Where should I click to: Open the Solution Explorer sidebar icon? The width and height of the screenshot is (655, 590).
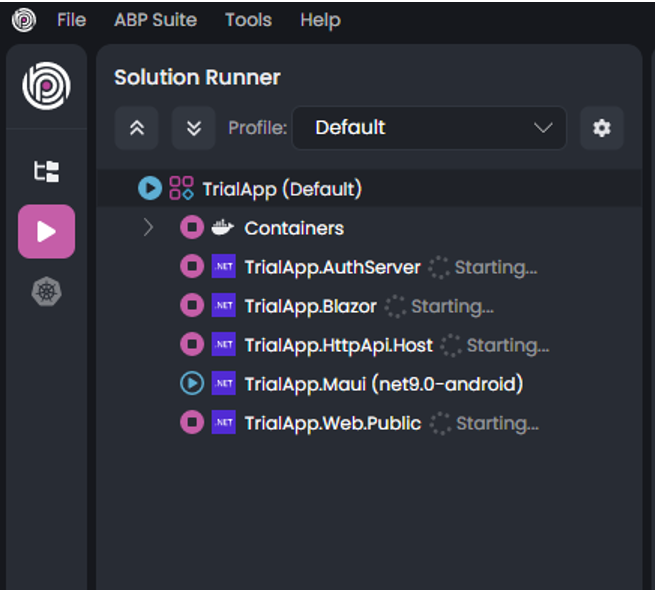(46, 171)
